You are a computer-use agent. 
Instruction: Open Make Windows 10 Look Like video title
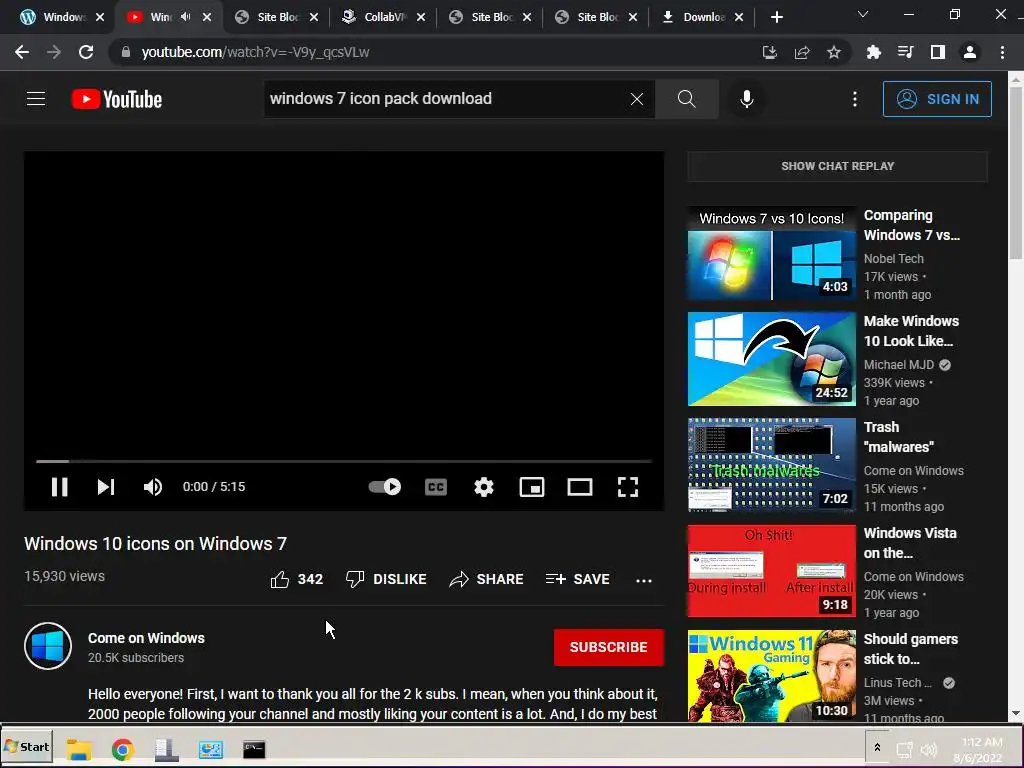911,331
